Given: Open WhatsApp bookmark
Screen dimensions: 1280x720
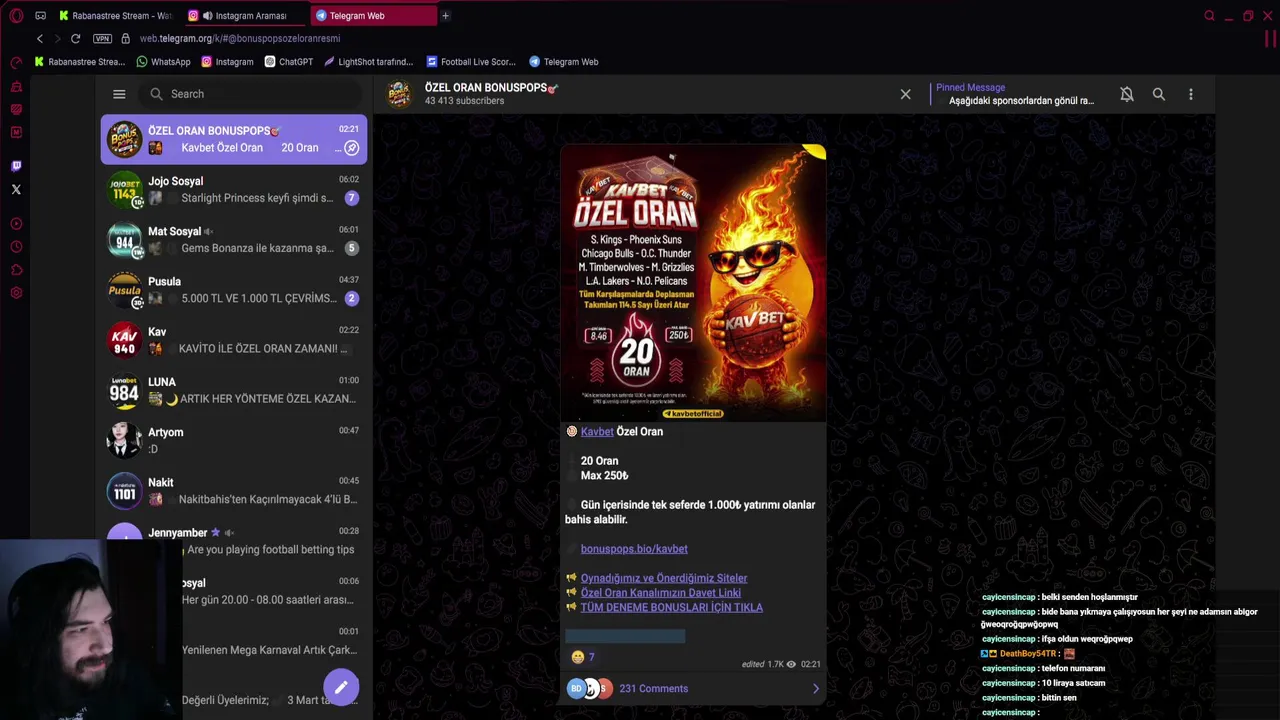Looking at the screenshot, I should tap(163, 62).
